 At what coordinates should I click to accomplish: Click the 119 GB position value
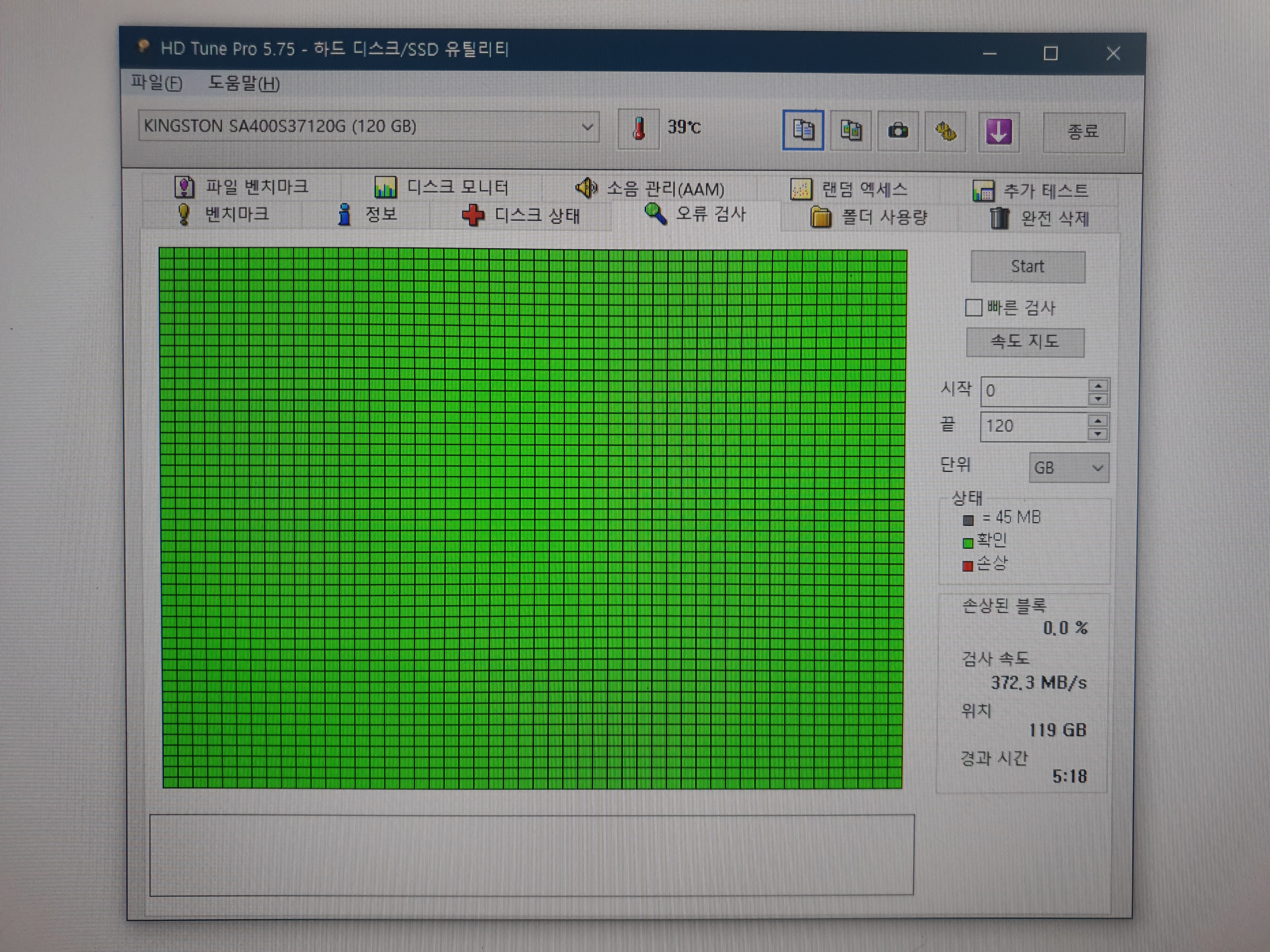point(1058,730)
